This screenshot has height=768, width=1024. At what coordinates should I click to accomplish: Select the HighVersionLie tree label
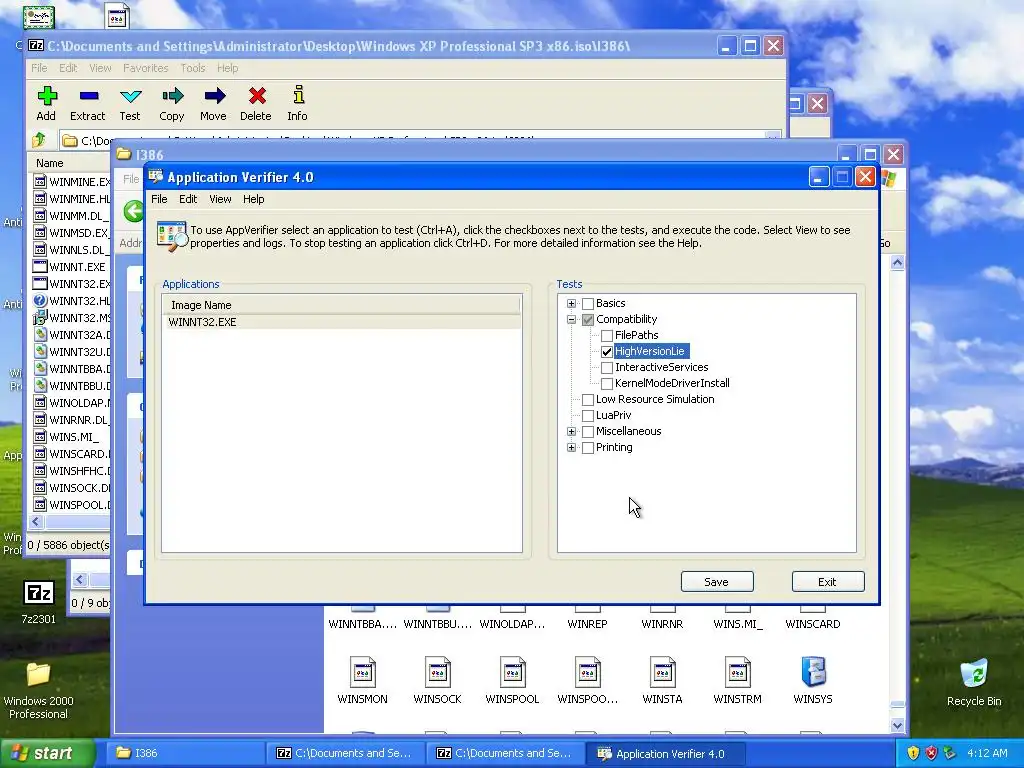650,351
